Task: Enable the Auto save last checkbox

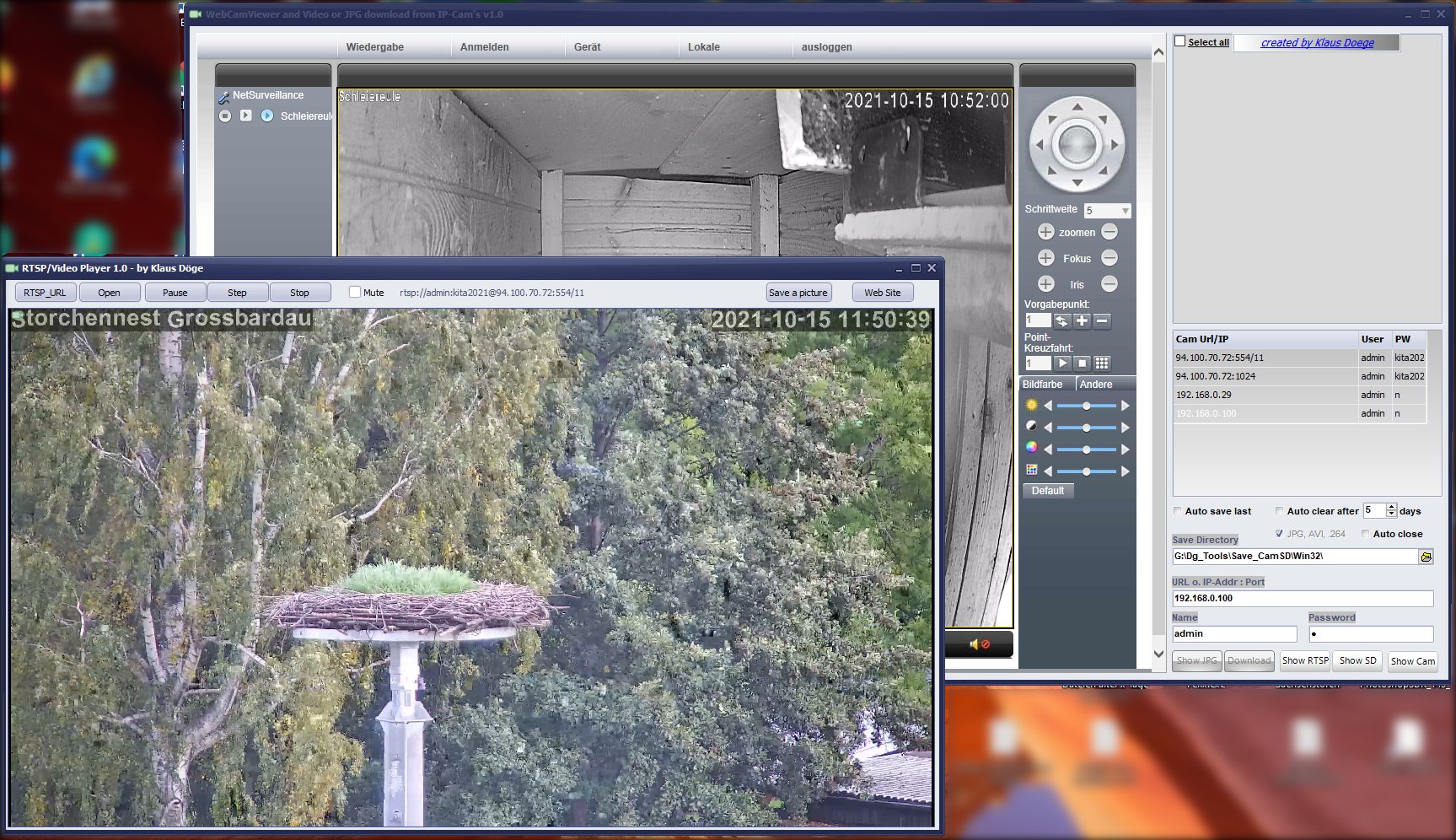Action: [1178, 511]
